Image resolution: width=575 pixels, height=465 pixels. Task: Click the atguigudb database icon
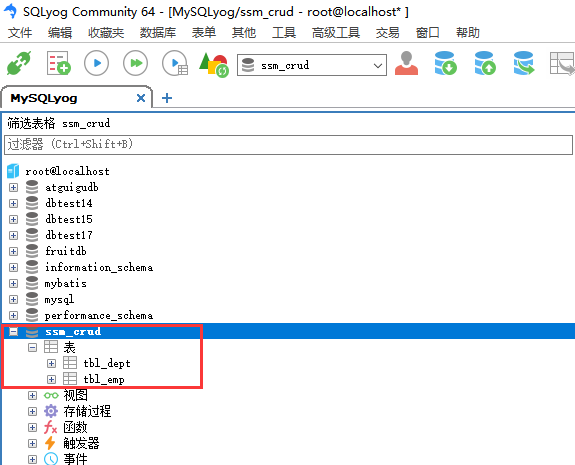[32, 187]
